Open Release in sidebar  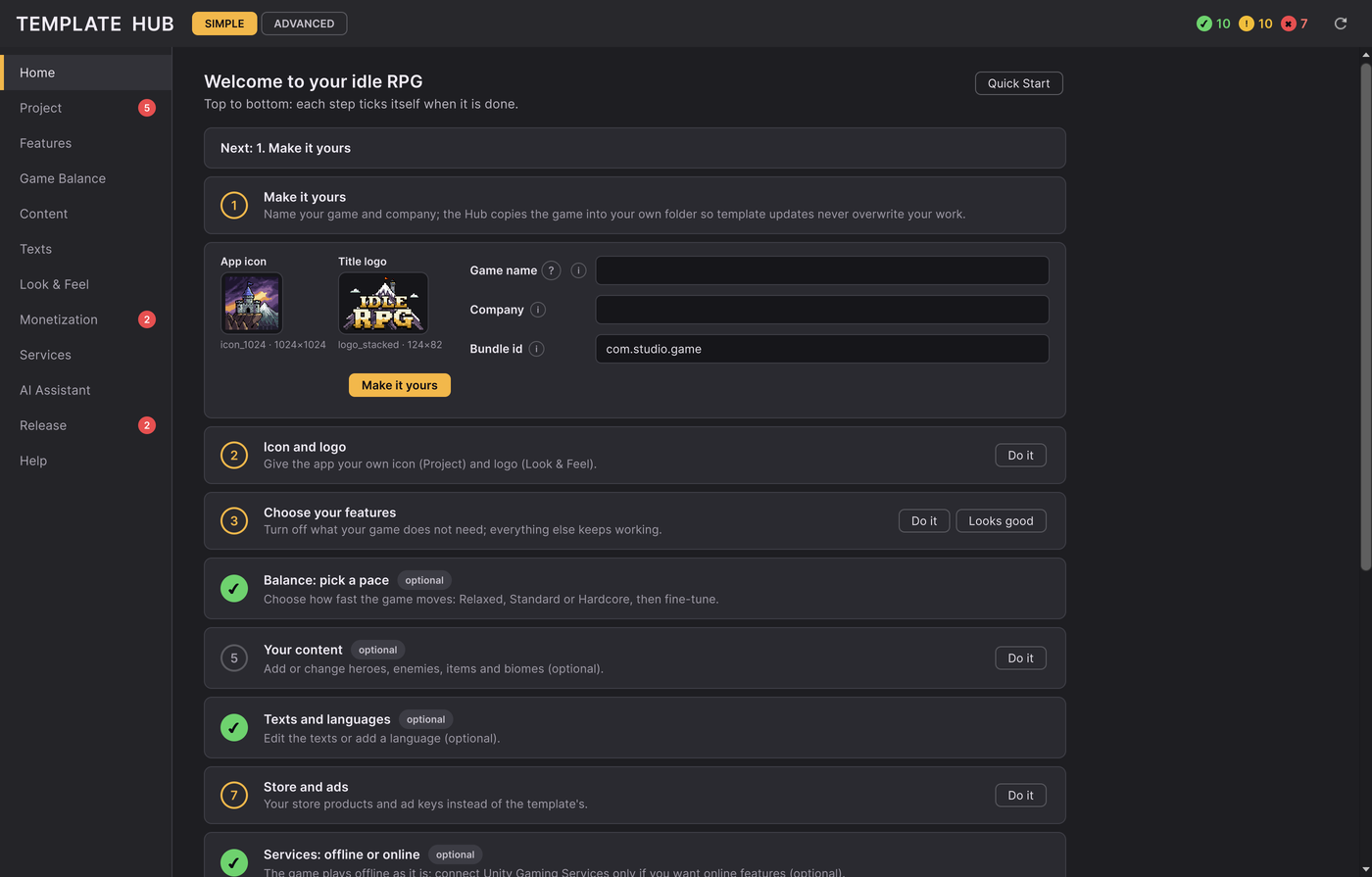(86, 425)
